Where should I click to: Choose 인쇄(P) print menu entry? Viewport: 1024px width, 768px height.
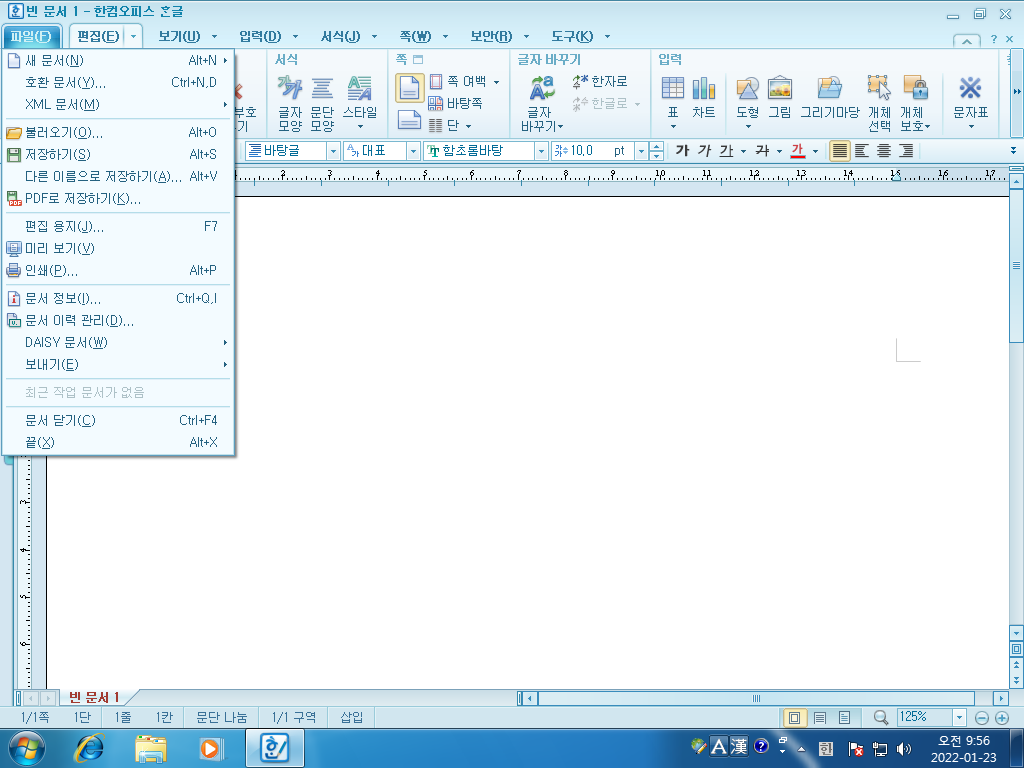coord(118,270)
